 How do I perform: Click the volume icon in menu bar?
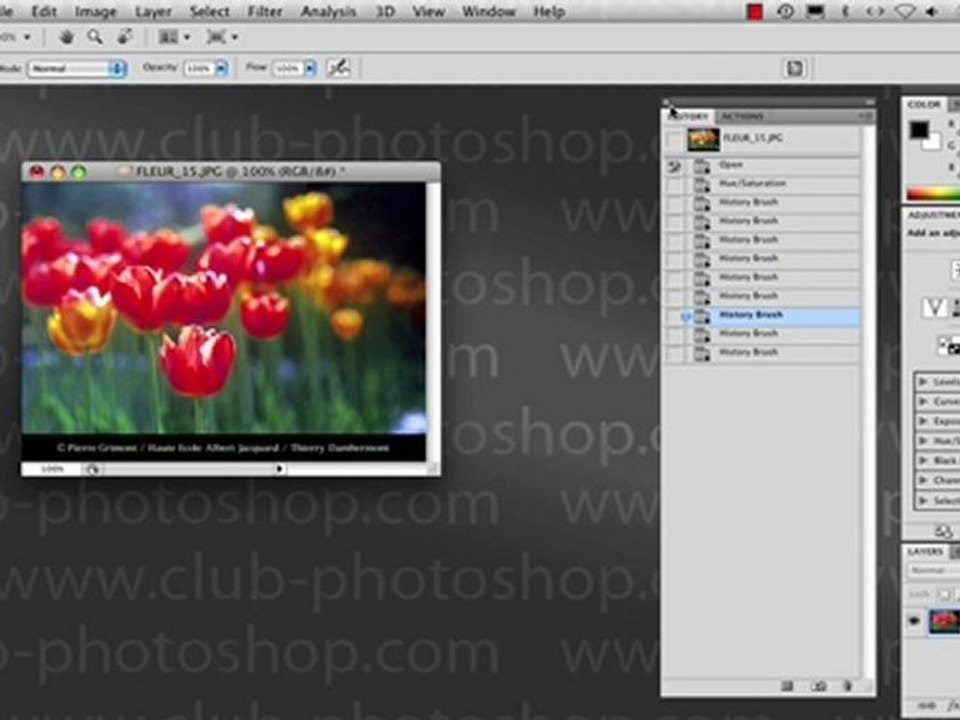933,12
